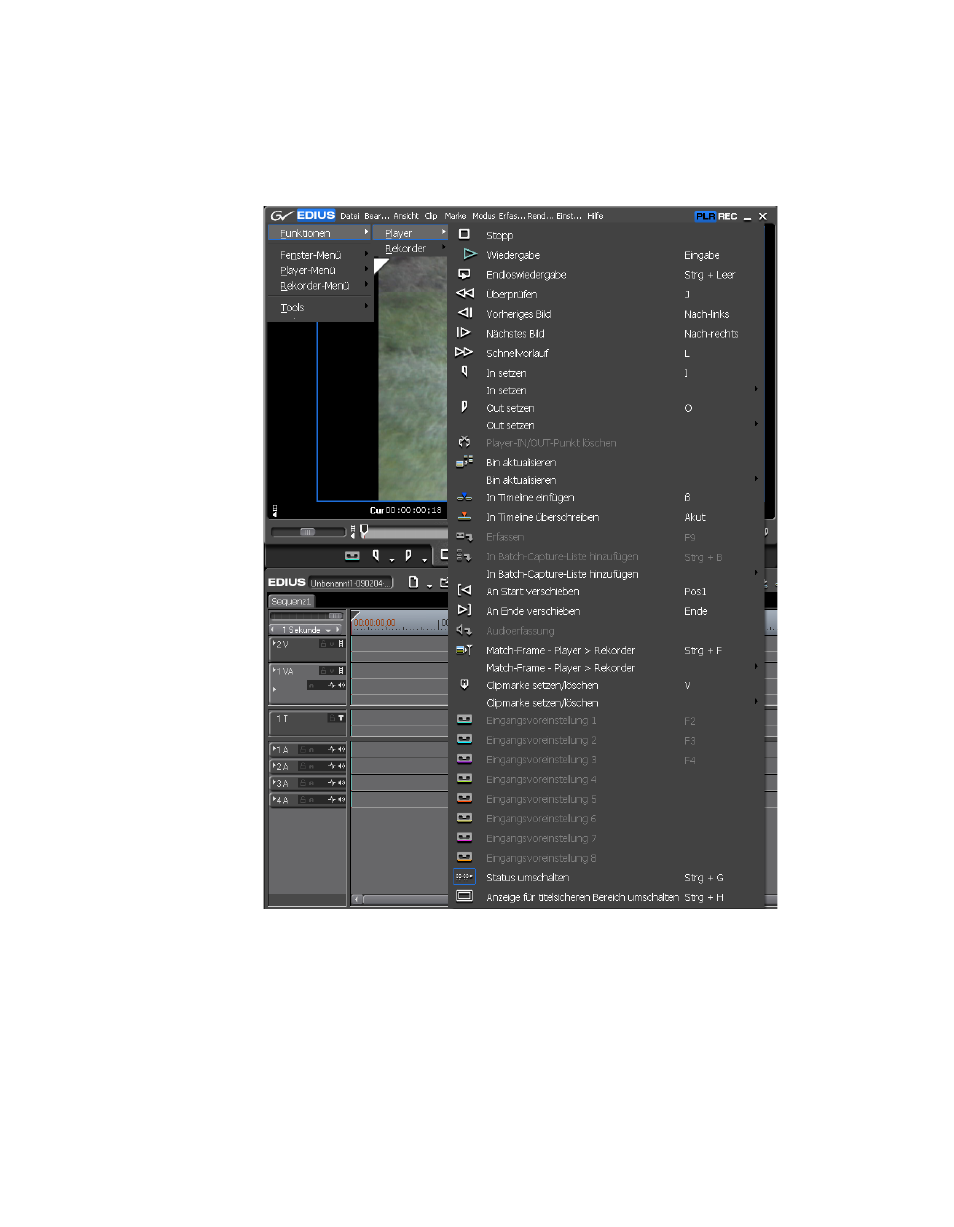954x1227 pixels.
Task: Open the Marke menu
Action: pos(455,216)
